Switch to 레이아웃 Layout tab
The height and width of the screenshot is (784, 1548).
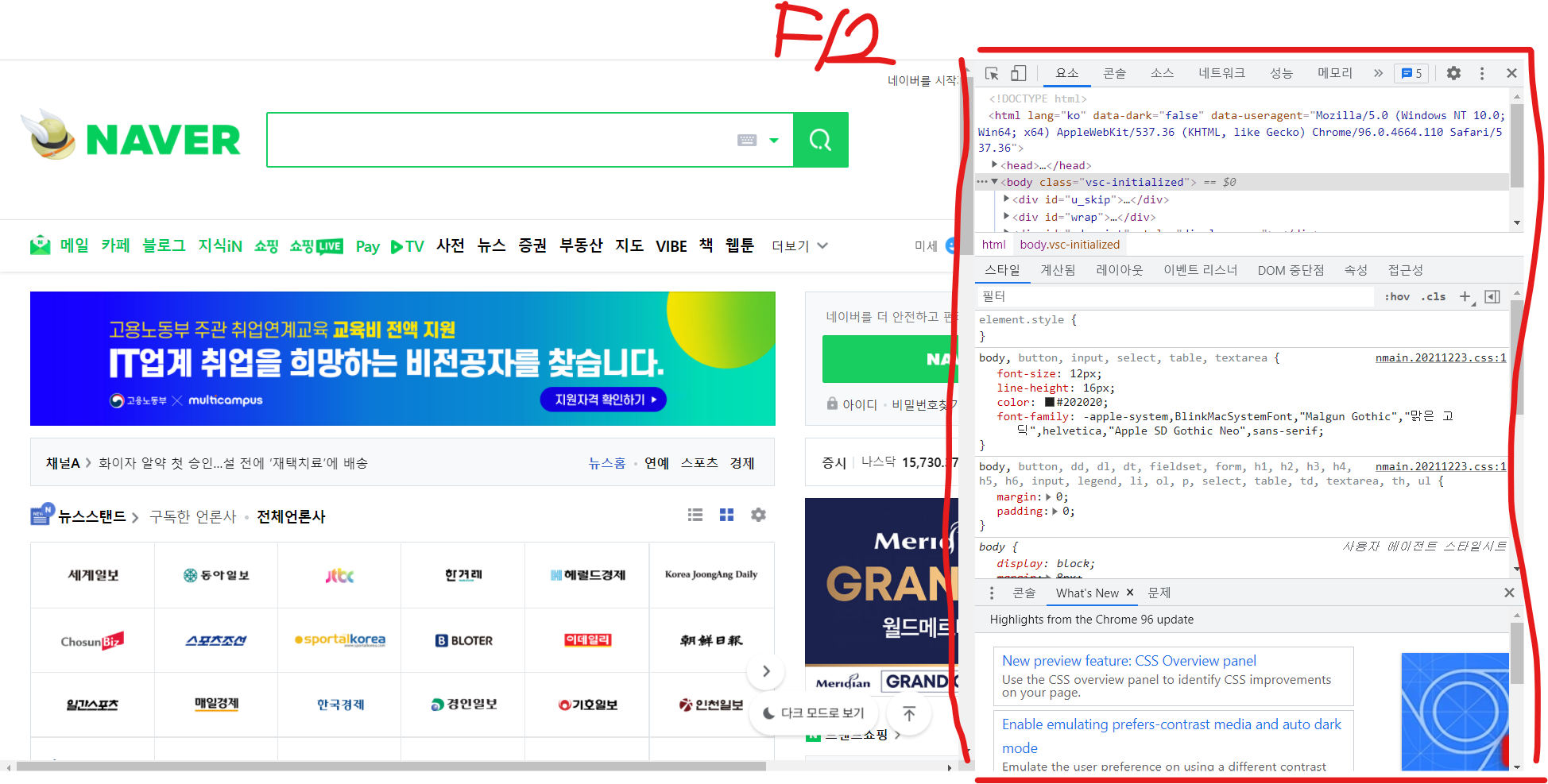pyautogui.click(x=1119, y=270)
